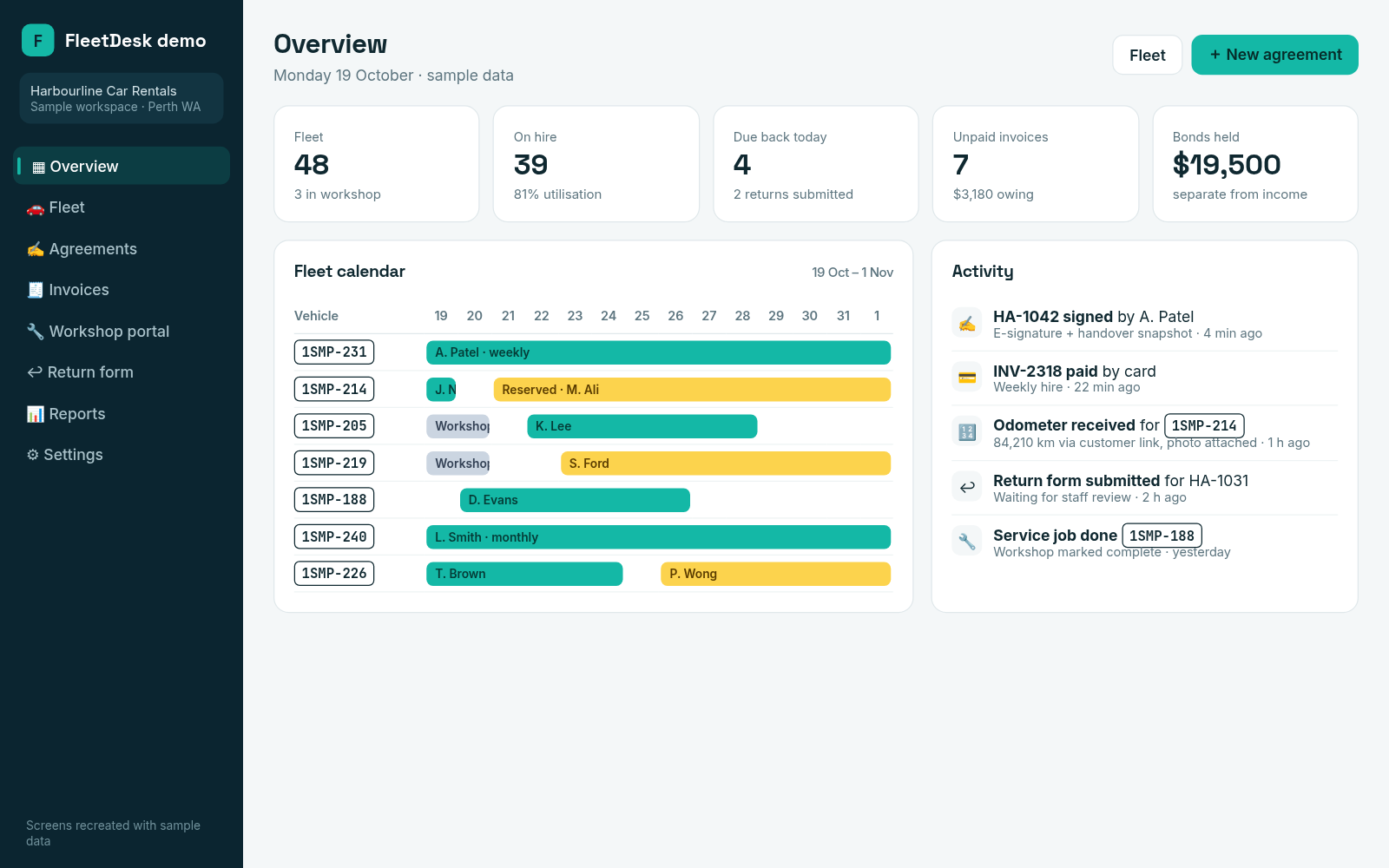Select the K. Lee booking bar
This screenshot has width=1389, height=868.
pyautogui.click(x=642, y=426)
